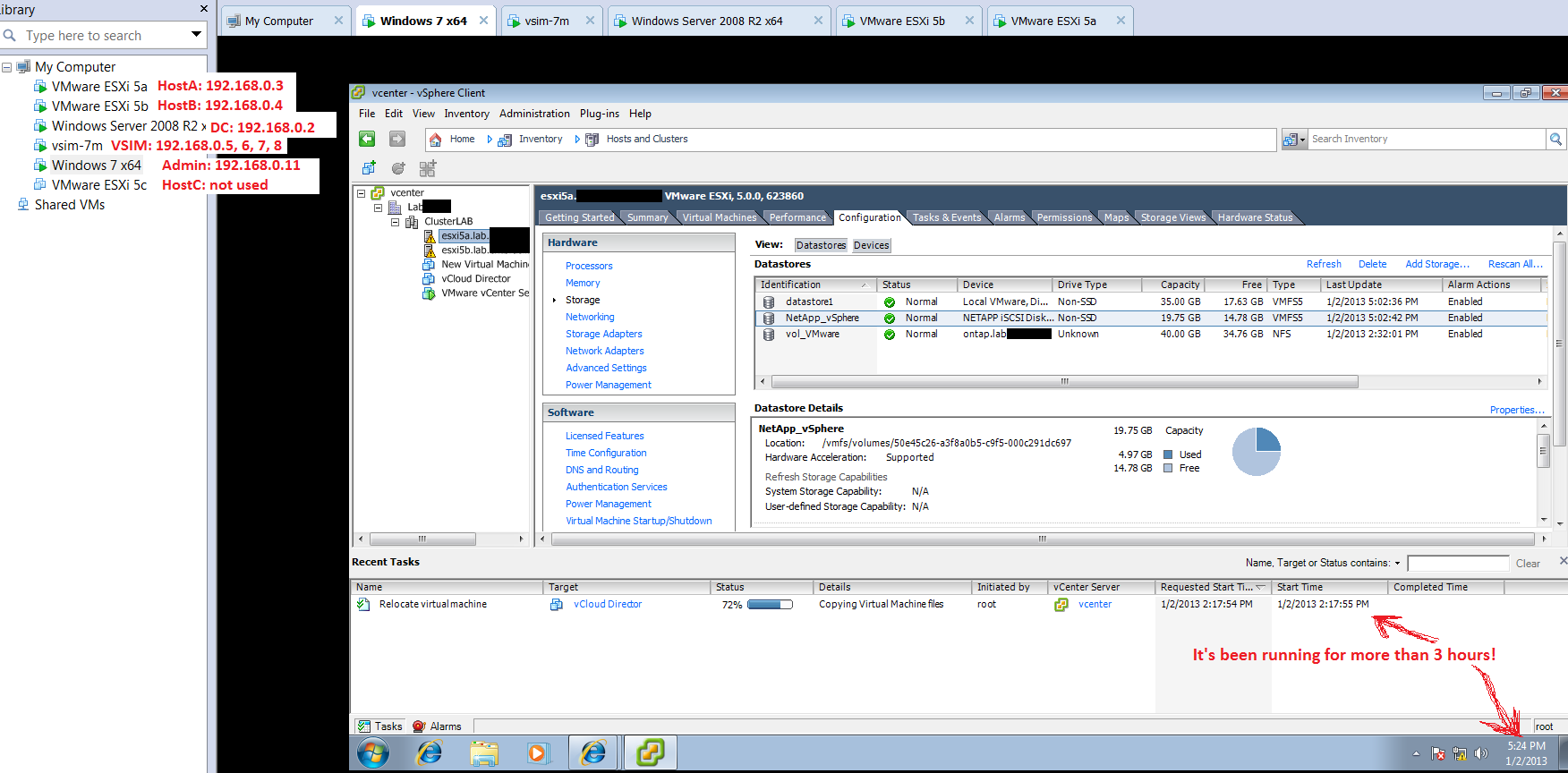Click the vCloud Director VM icon in tree
The height and width of the screenshot is (773, 1568).
(429, 279)
